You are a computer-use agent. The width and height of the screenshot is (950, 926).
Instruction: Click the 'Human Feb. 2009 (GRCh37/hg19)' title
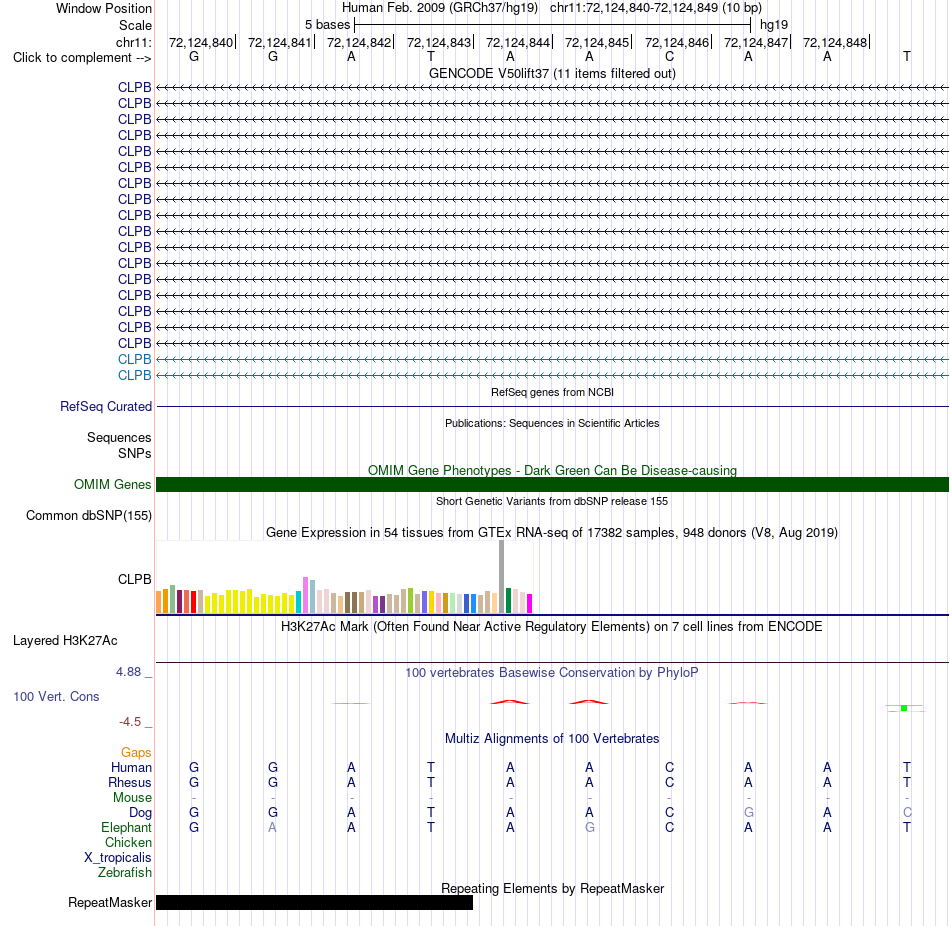[x=440, y=8]
